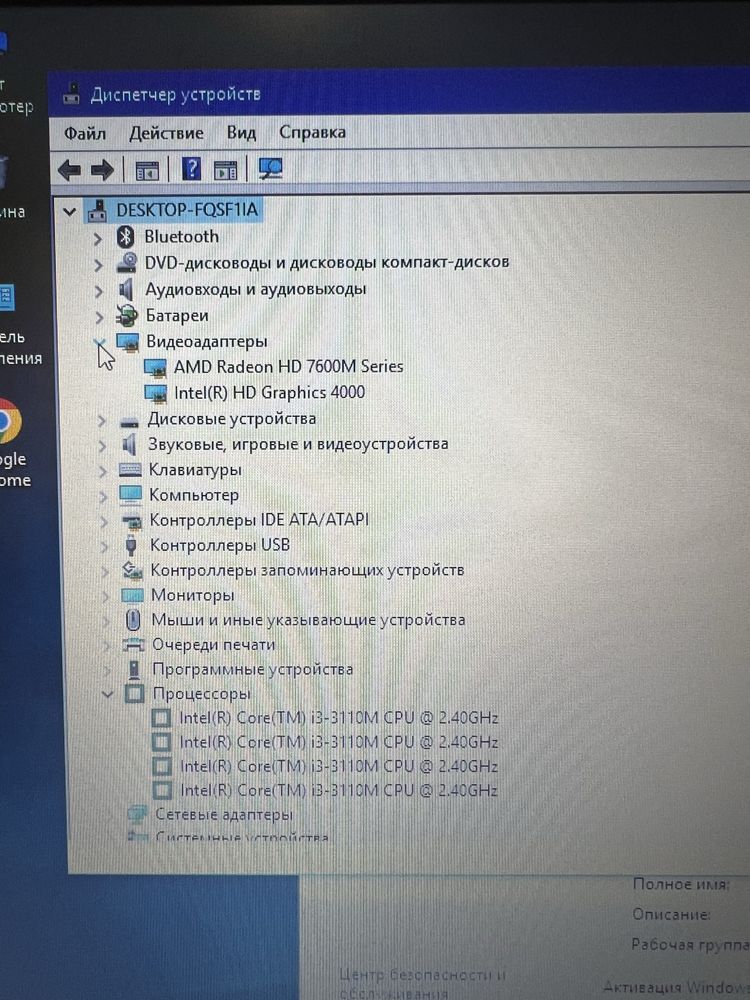Open the Help question-mark toolbar icon
The image size is (750, 1000).
[x=191, y=169]
